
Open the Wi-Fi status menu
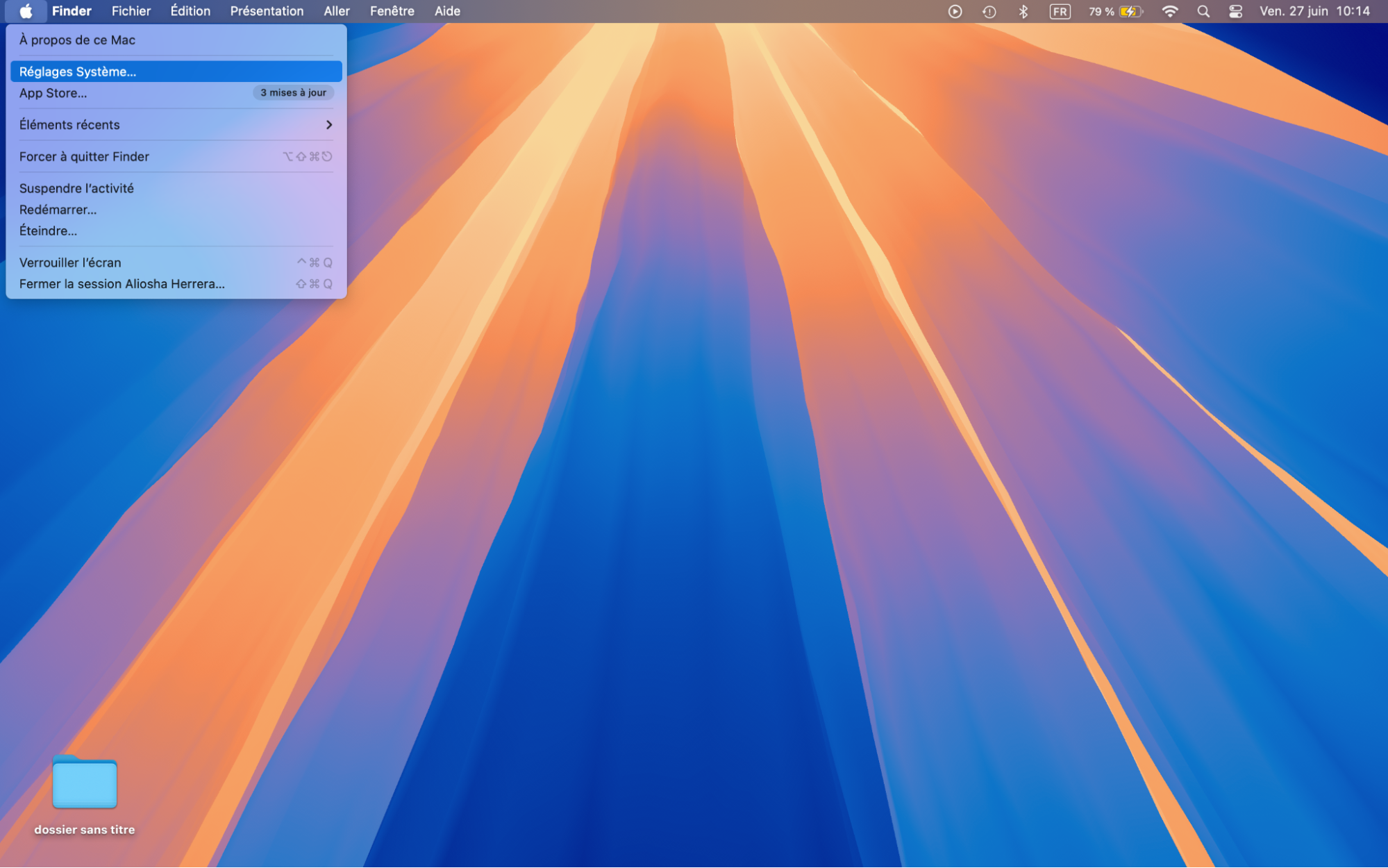(x=1169, y=10)
